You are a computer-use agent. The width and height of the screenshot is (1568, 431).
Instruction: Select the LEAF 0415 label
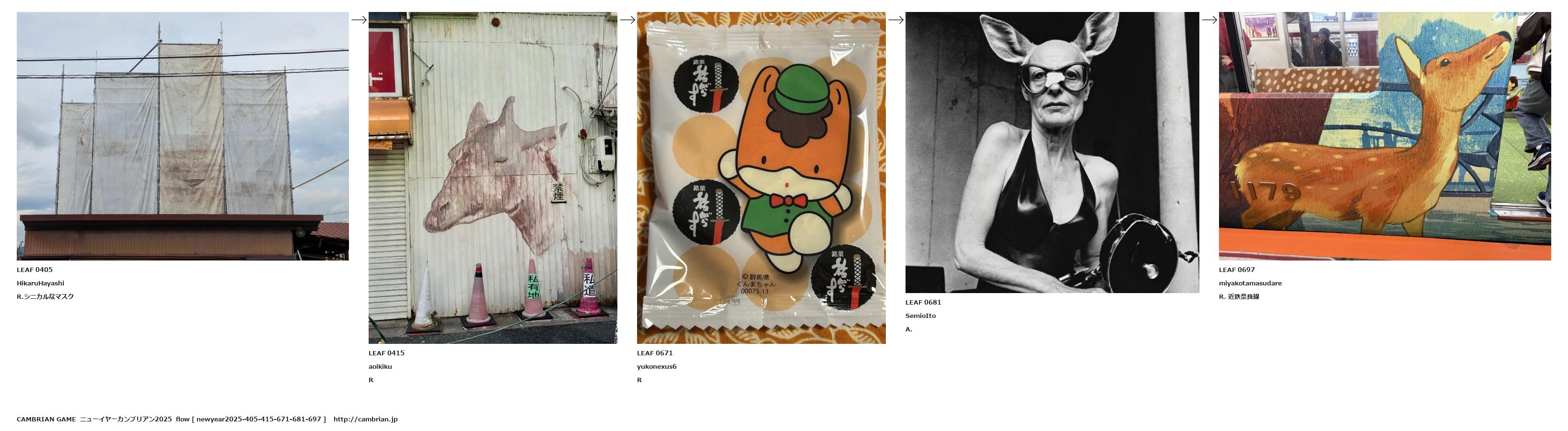tap(386, 352)
